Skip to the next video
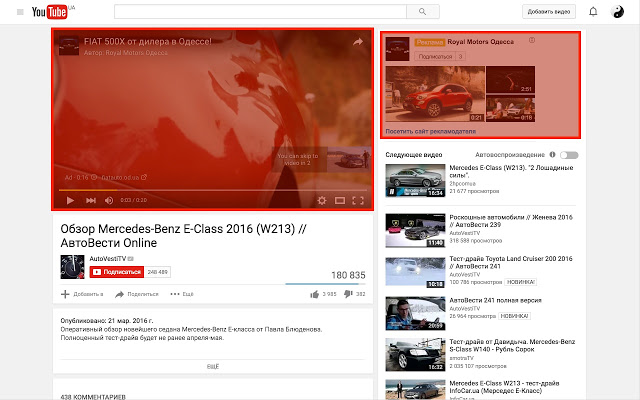This screenshot has width=640, height=400. pos(91,200)
